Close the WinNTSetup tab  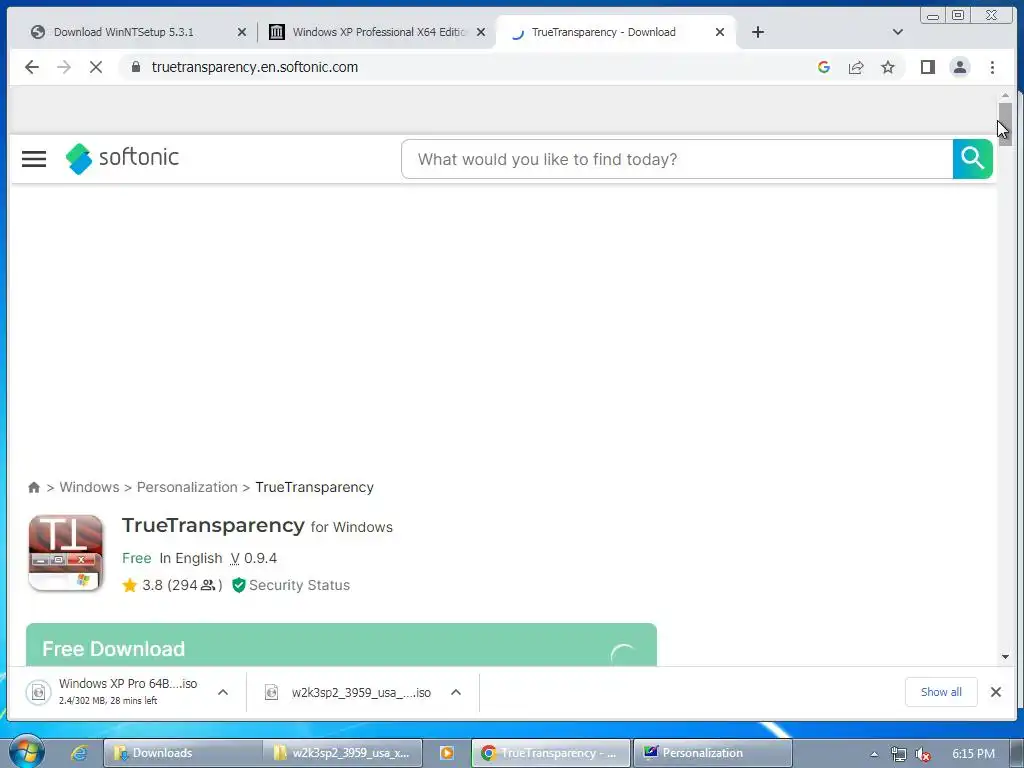tap(242, 32)
